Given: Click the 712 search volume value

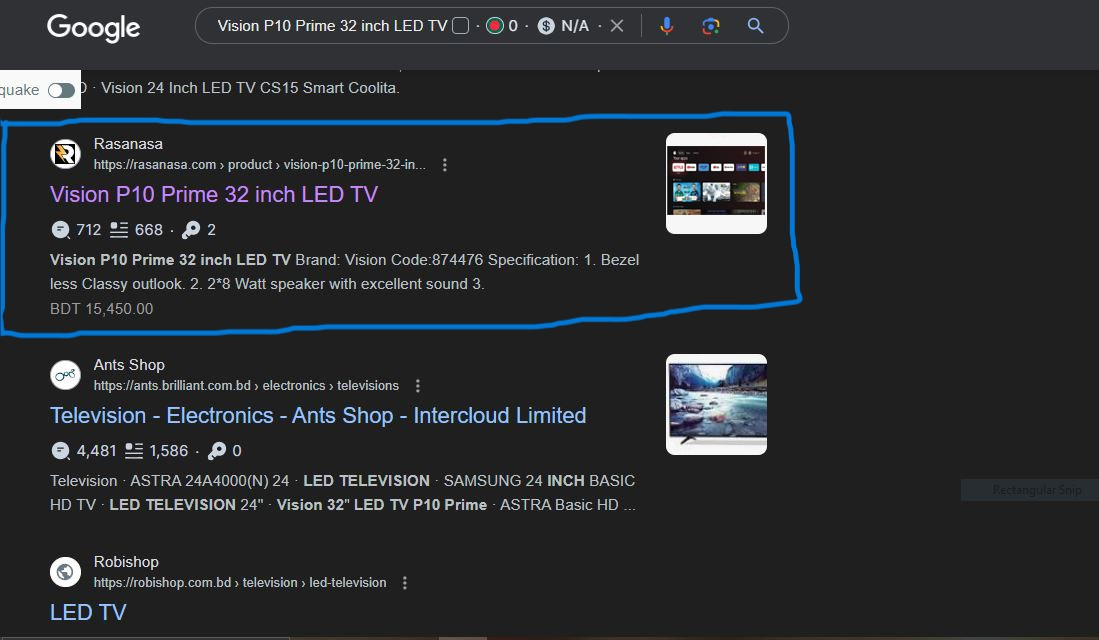Looking at the screenshot, I should coord(88,230).
